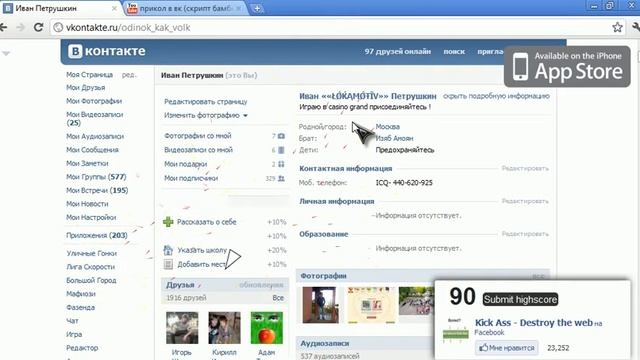Click the Мне нравится like button
Image resolution: width=640 pixels, height=360 pixels.
tap(507, 348)
